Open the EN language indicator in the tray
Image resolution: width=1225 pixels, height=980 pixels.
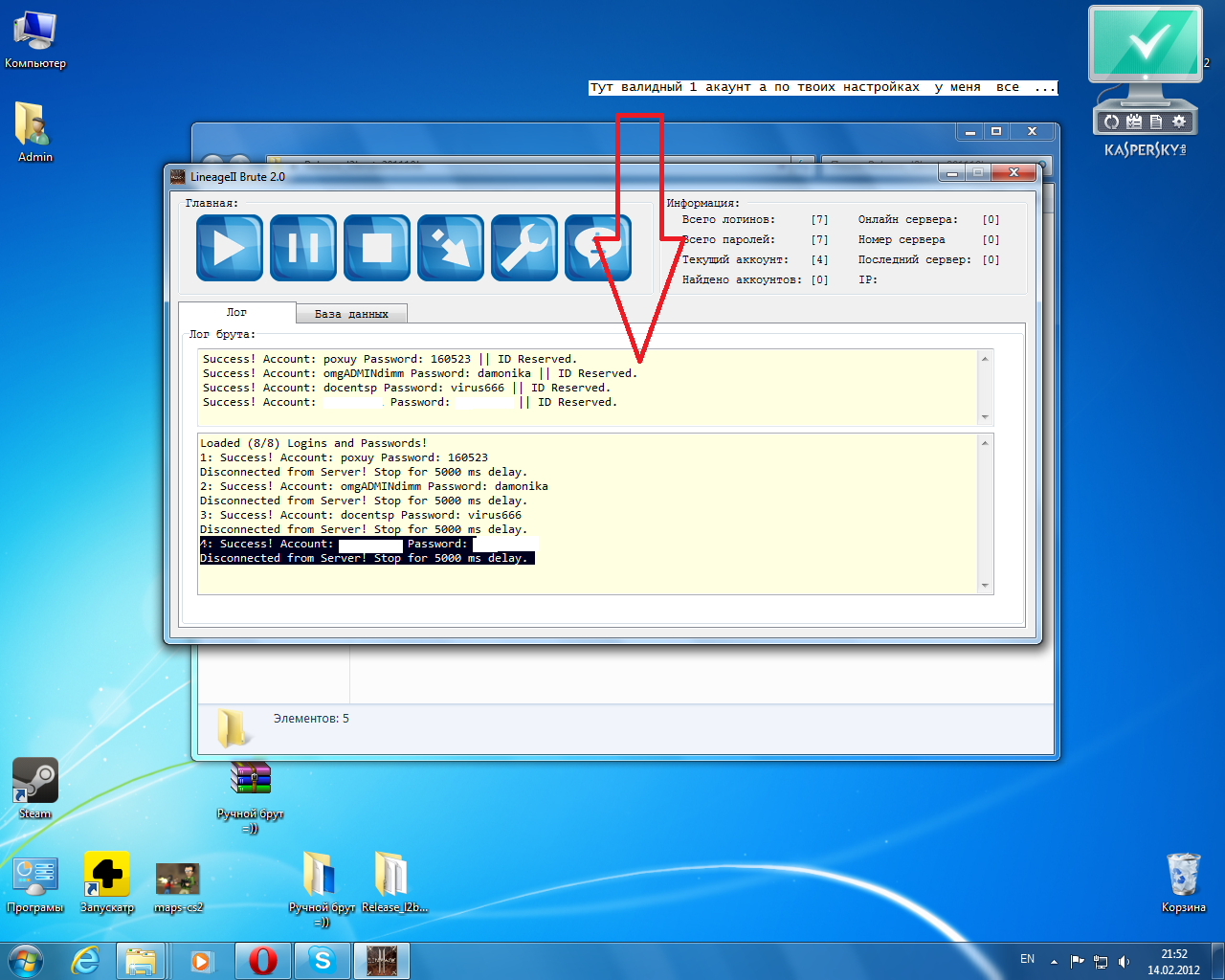coord(1027,959)
